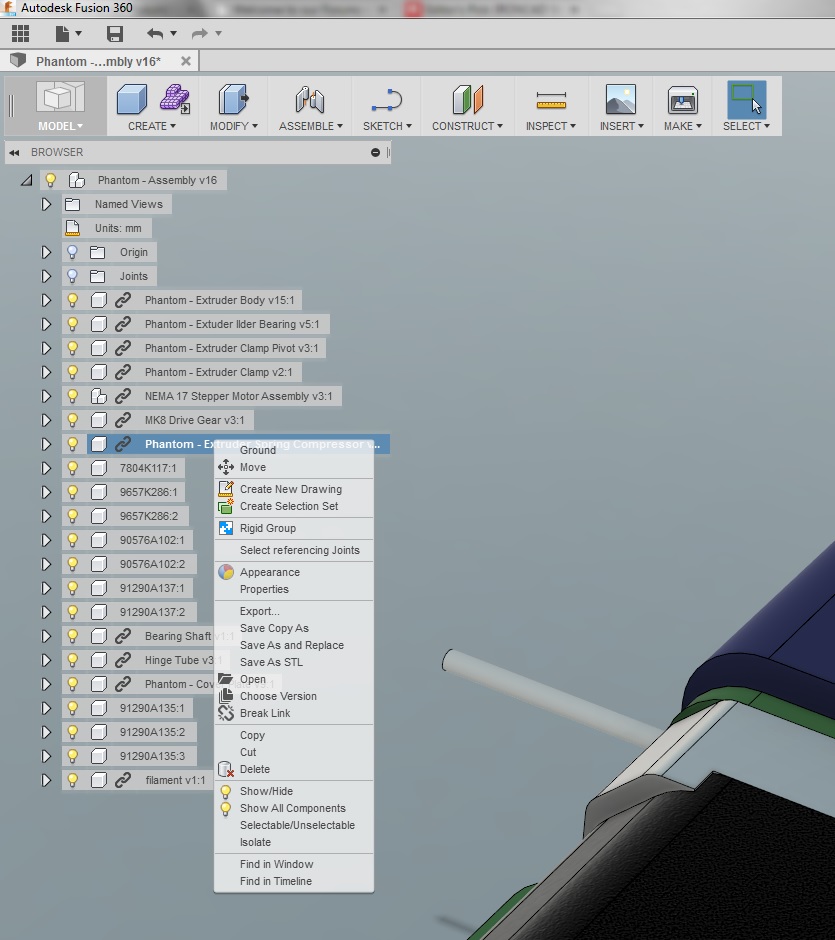
Task: Toggle visibility bulb for Origin folder
Action: coord(72,252)
